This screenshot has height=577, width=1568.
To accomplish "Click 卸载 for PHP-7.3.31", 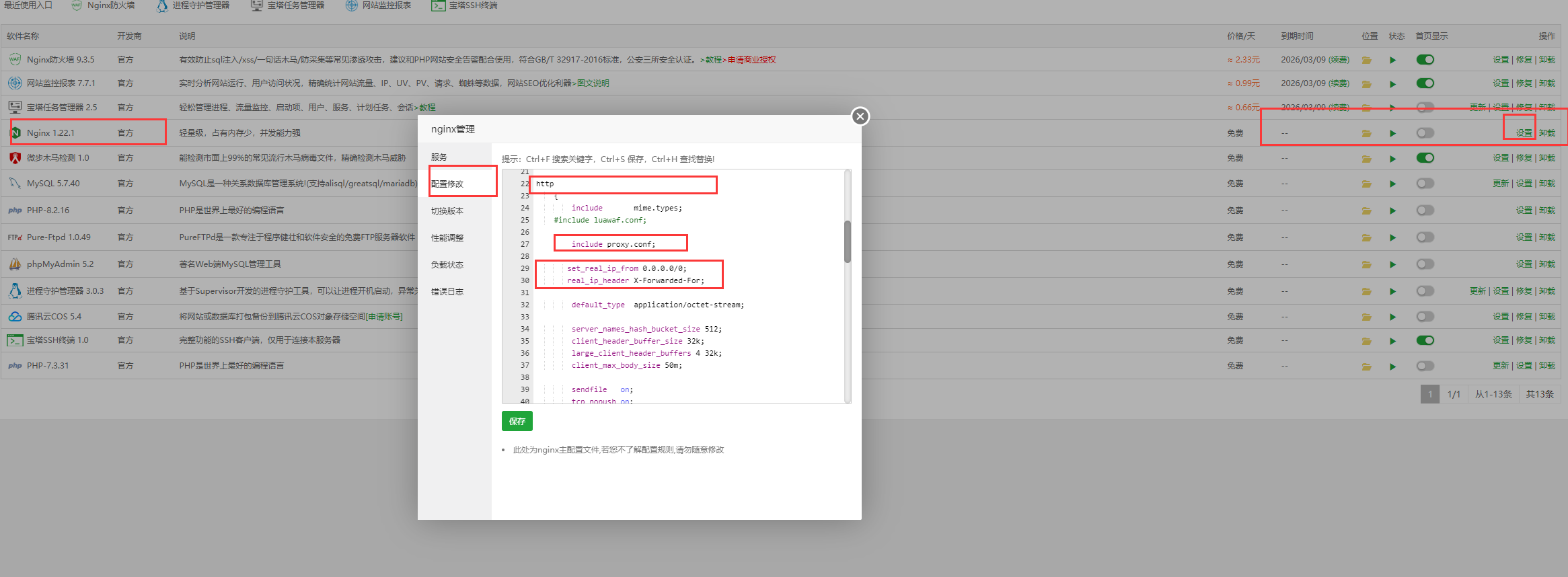I will coord(1546,366).
